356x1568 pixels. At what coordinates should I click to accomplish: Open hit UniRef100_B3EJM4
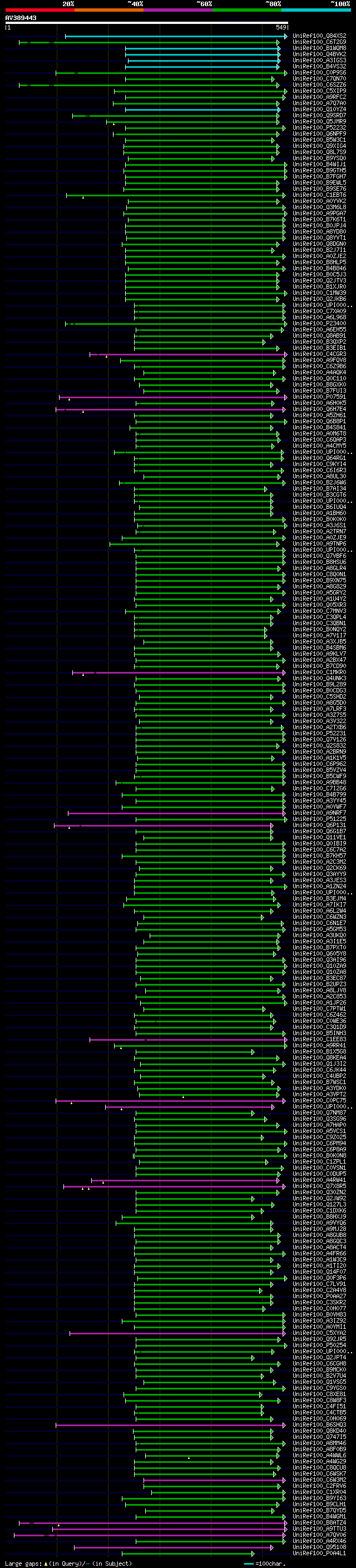click(319, 898)
